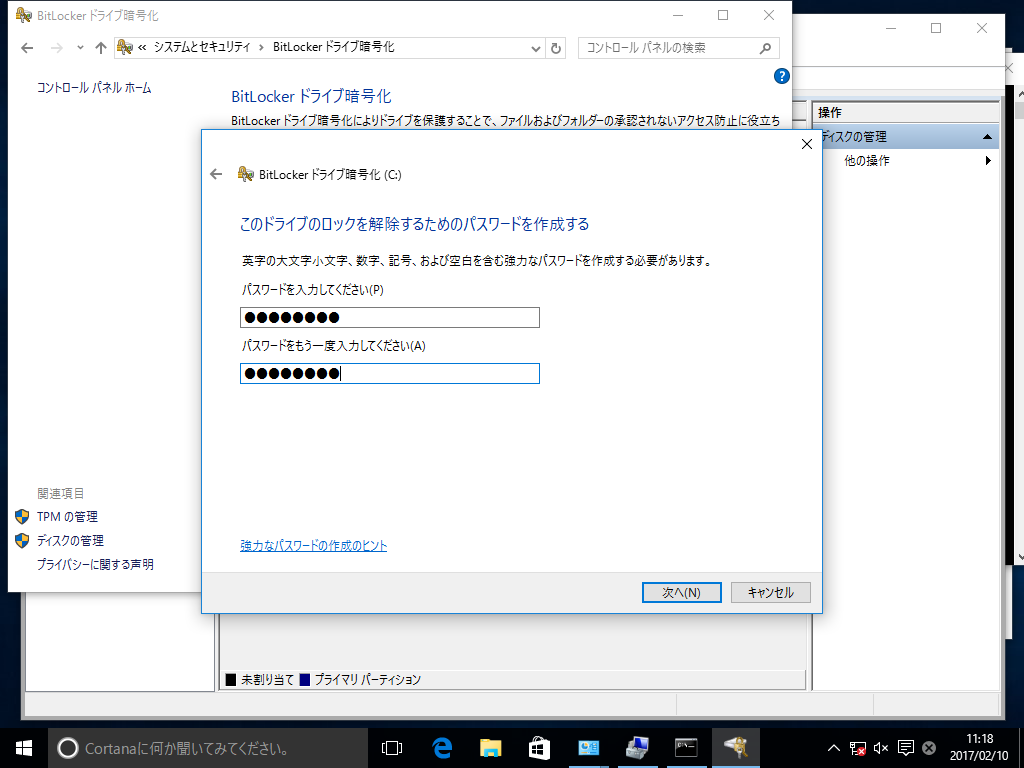Viewport: 1024px width, 768px height.
Task: Click the muted volume tray icon
Action: [x=881, y=748]
